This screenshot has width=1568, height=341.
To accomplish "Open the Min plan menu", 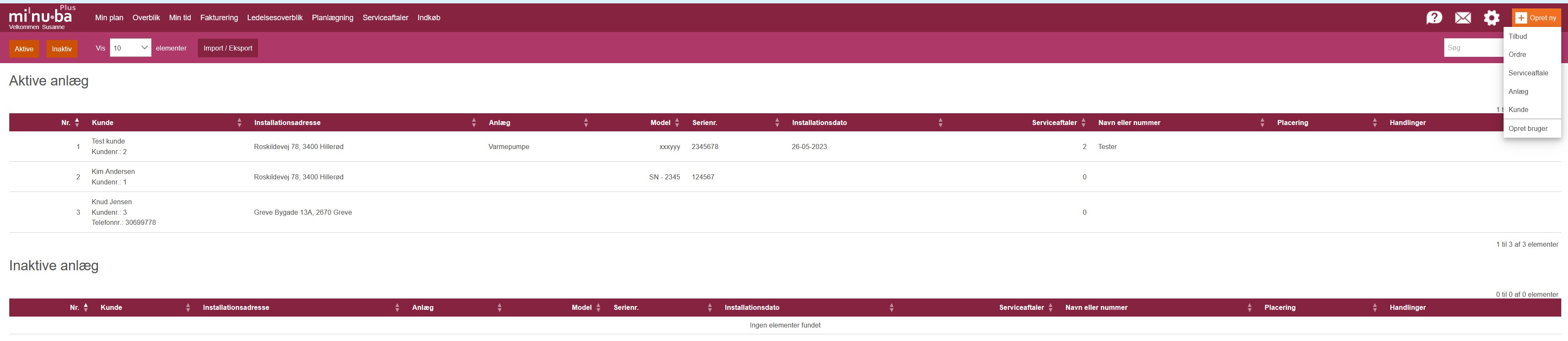I will (x=109, y=18).
